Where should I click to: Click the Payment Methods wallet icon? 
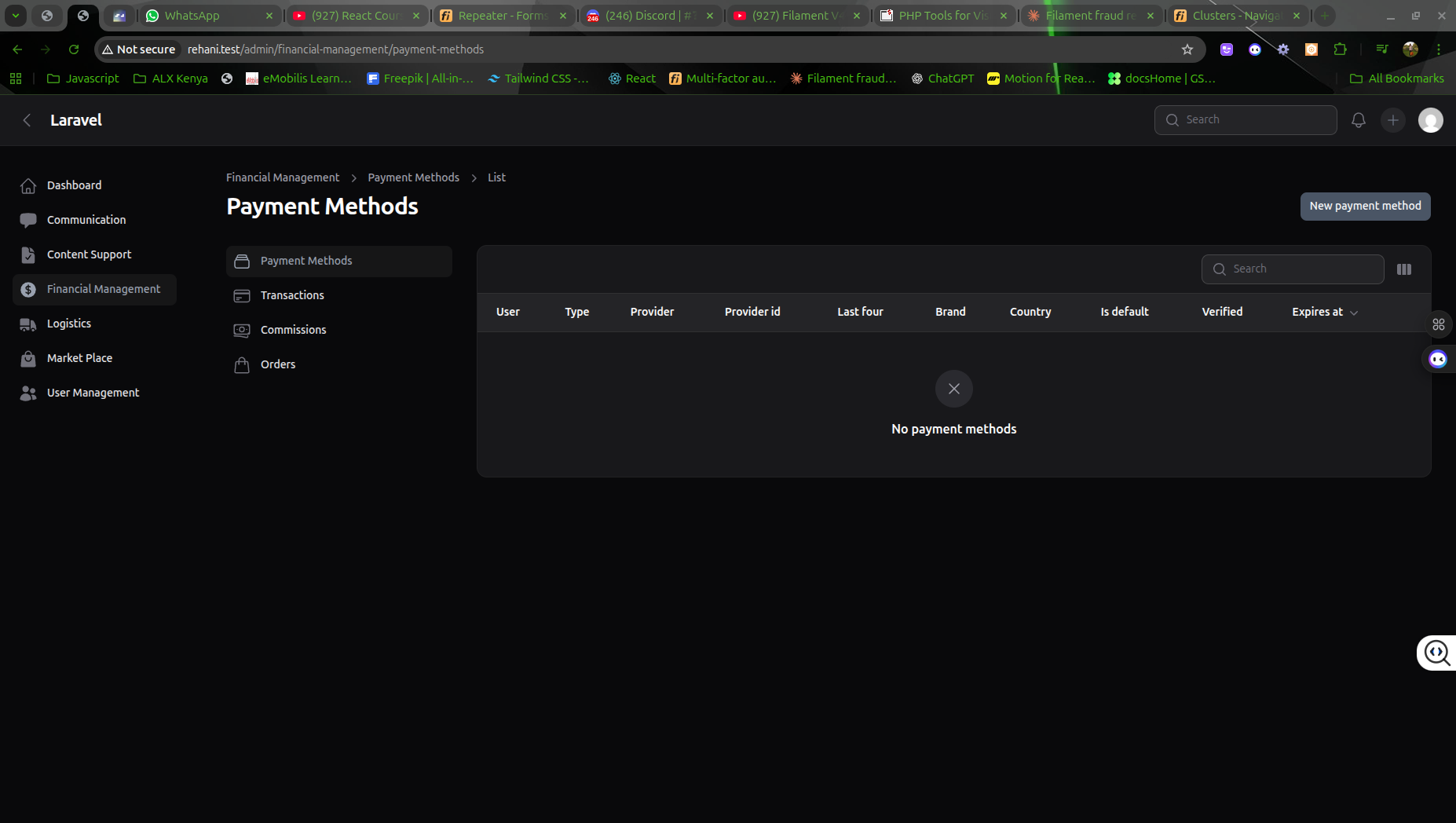[242, 262]
